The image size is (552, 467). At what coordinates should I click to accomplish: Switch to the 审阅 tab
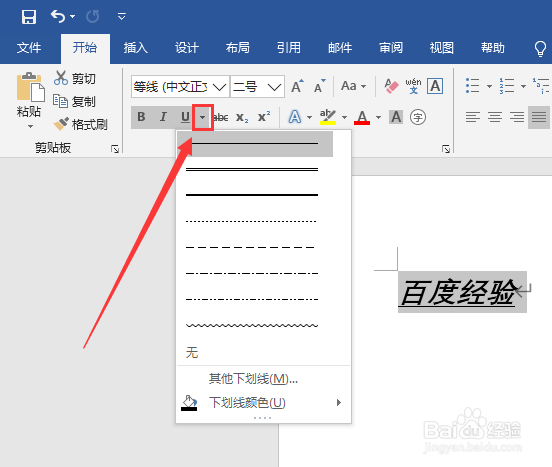391,48
